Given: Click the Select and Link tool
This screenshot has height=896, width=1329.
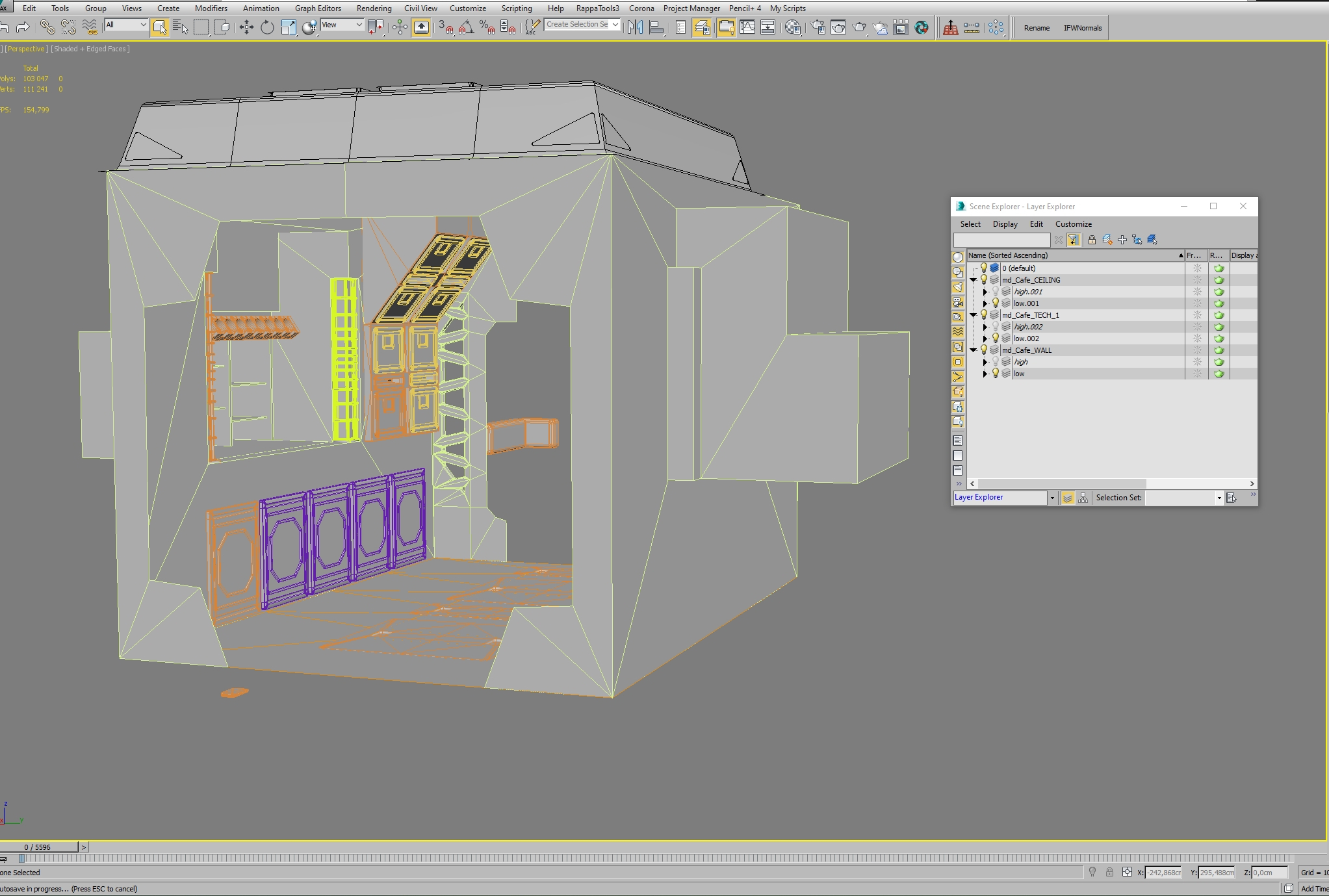Looking at the screenshot, I should (47, 27).
